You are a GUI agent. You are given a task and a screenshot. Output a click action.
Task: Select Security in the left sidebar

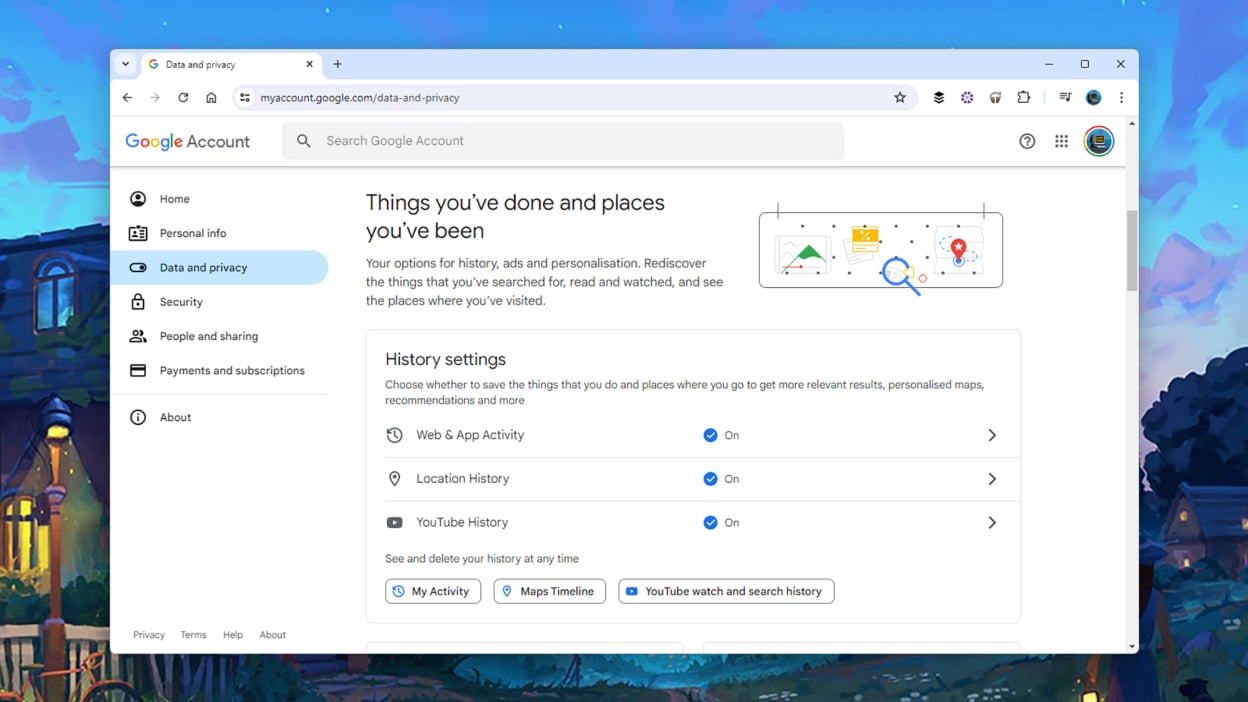click(x=181, y=302)
